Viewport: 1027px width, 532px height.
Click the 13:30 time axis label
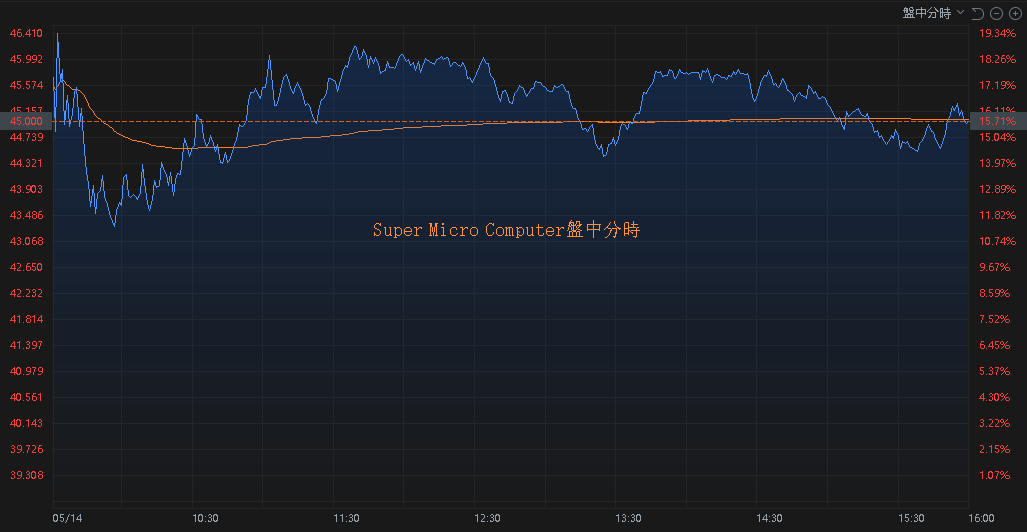tap(627, 518)
